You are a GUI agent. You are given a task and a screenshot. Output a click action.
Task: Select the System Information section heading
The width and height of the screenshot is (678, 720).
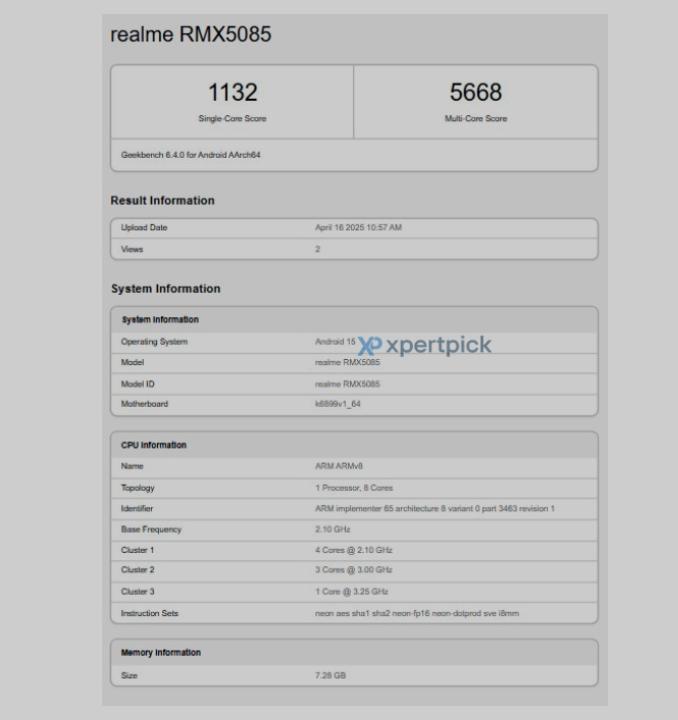tap(165, 289)
